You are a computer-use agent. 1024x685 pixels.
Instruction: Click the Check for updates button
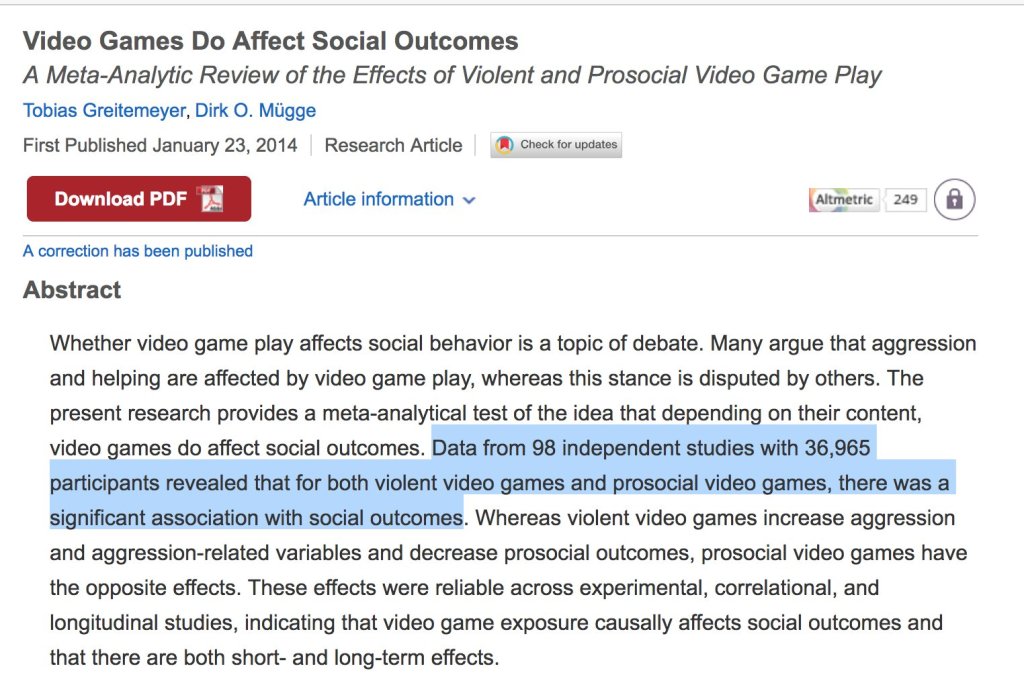point(557,145)
